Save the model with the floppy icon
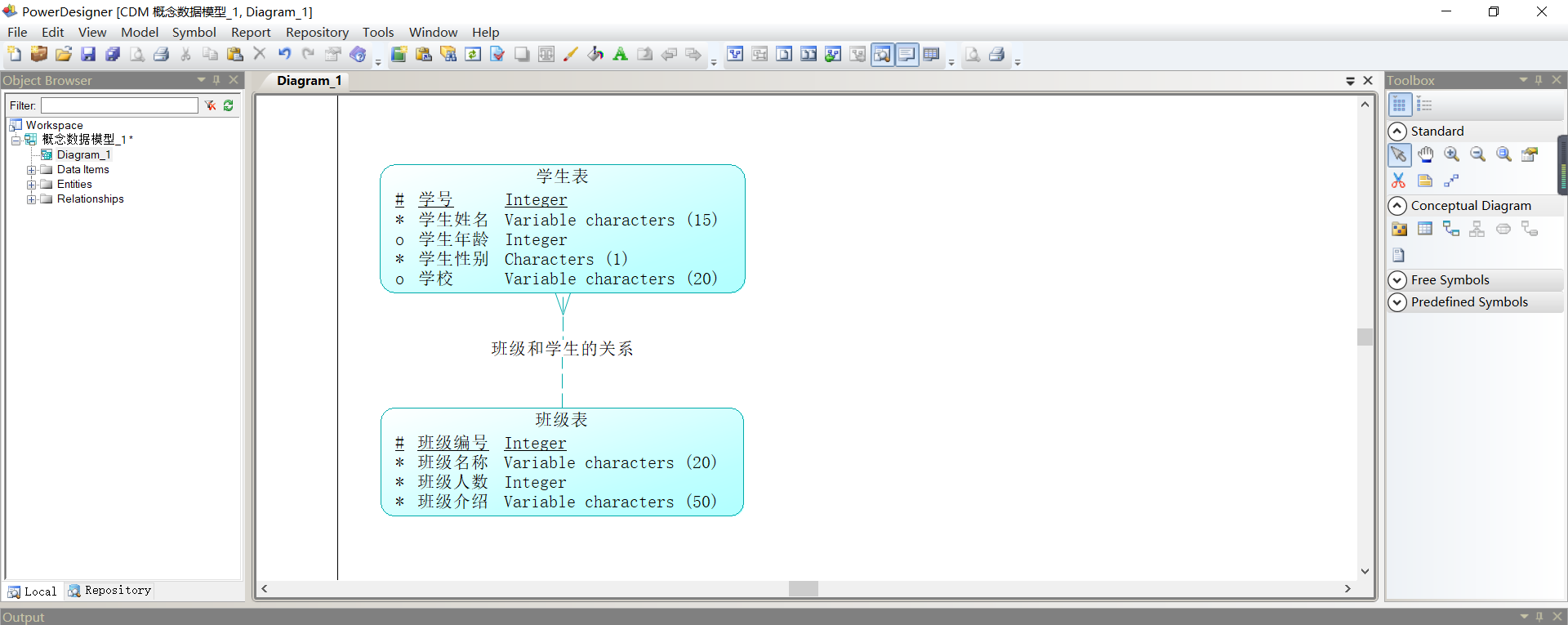Image resolution: width=1568 pixels, height=625 pixels. (88, 55)
